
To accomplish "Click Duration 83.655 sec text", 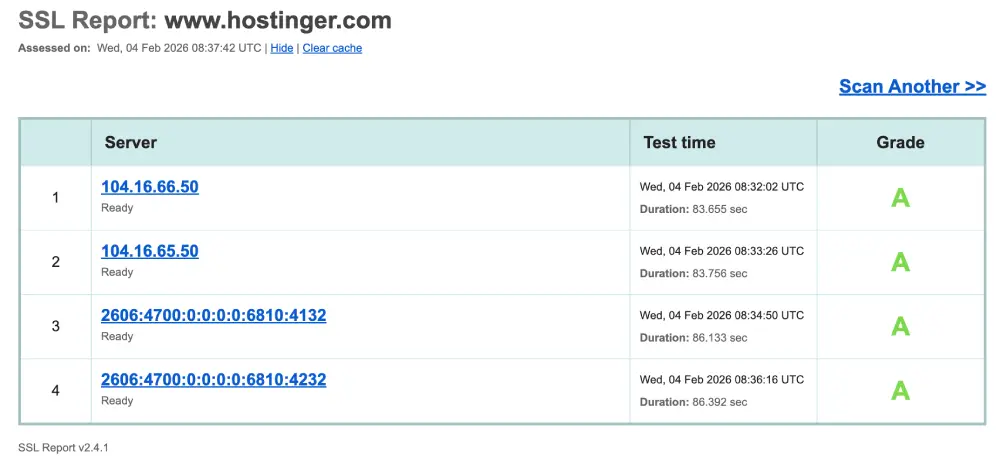I will 693,209.
